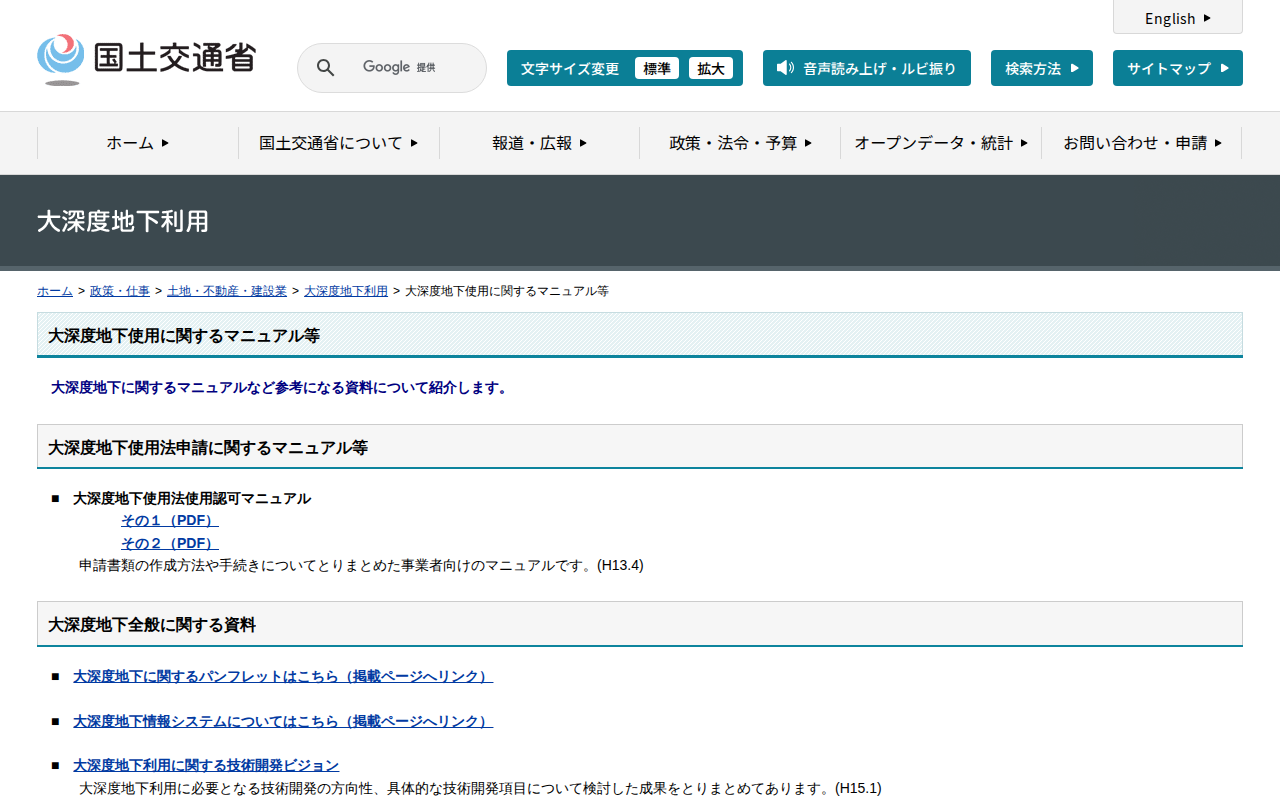This screenshot has width=1280, height=800.
Task: Click the MLIT logo in the header
Action: click(146, 59)
